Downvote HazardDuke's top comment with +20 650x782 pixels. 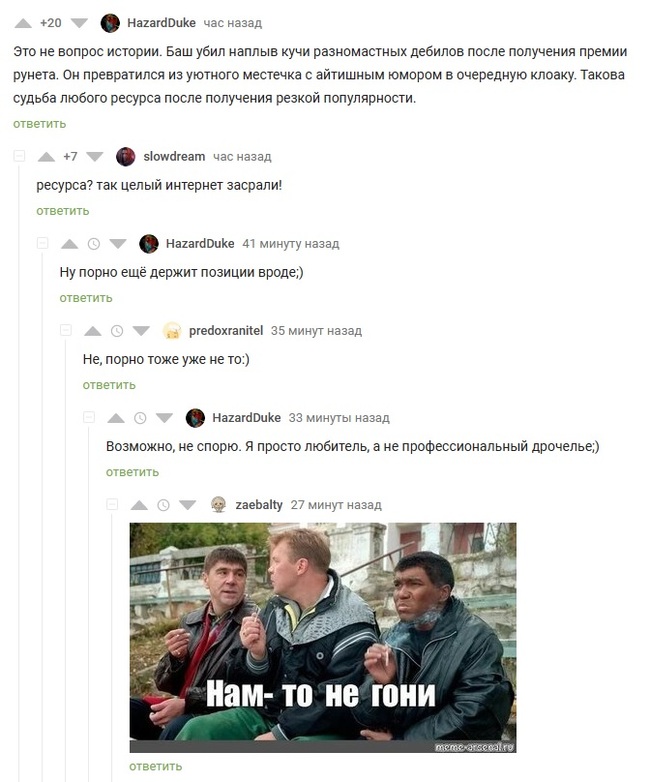click(79, 23)
